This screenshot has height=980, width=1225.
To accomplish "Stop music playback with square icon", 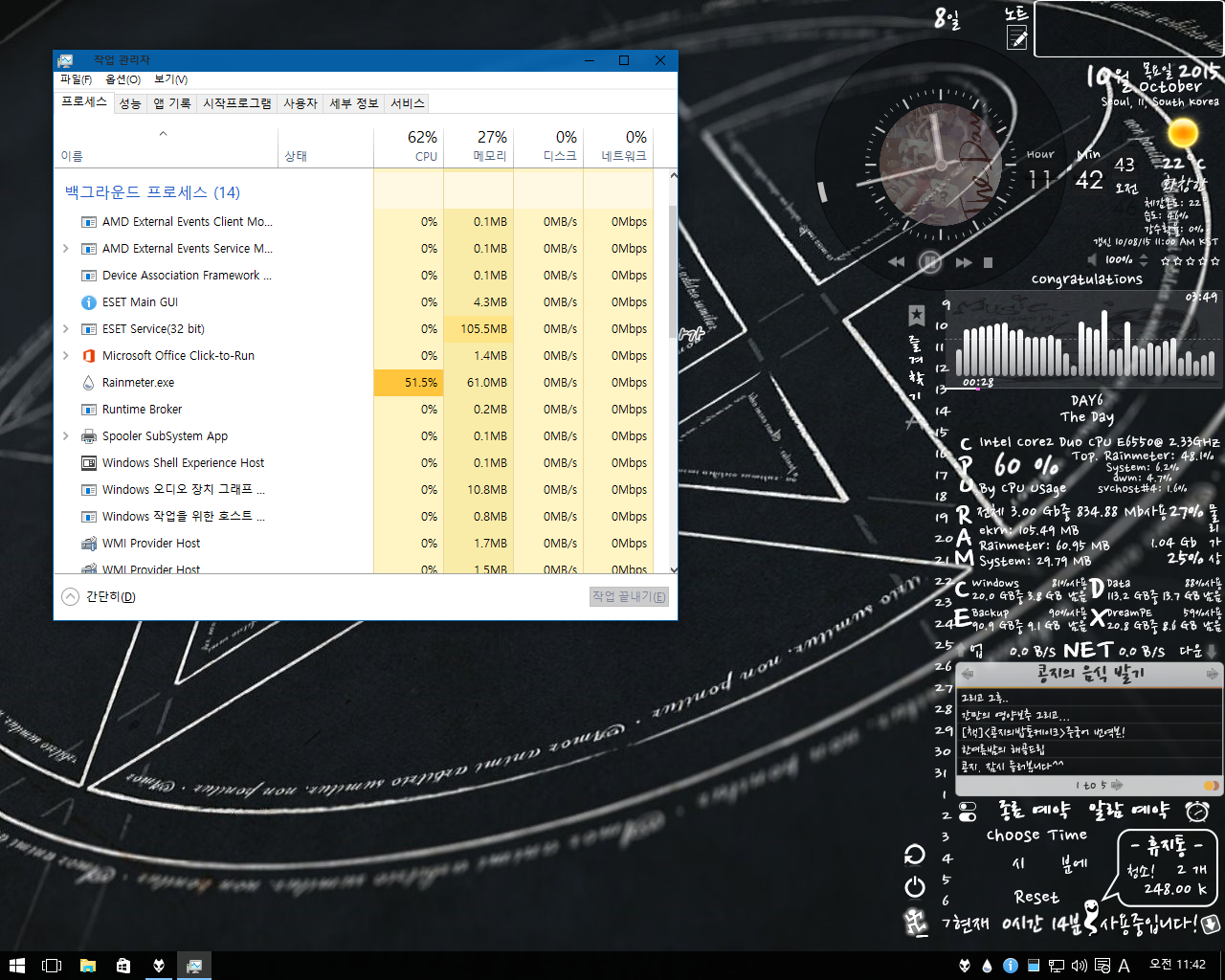I will [989, 261].
